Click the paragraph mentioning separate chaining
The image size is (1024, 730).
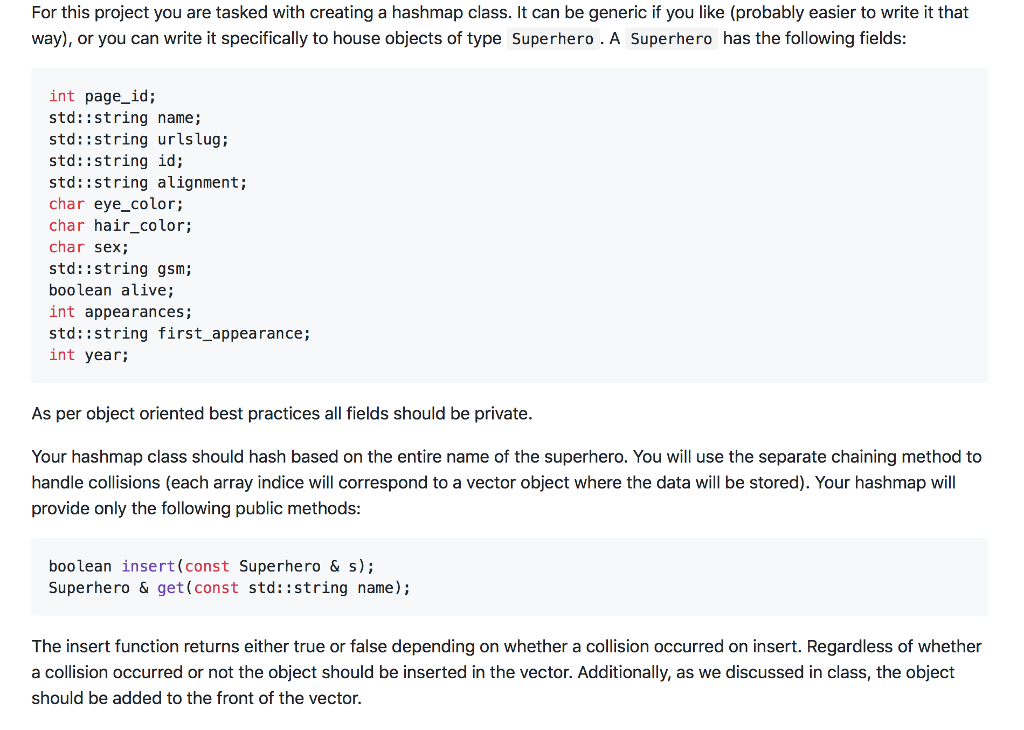click(507, 483)
